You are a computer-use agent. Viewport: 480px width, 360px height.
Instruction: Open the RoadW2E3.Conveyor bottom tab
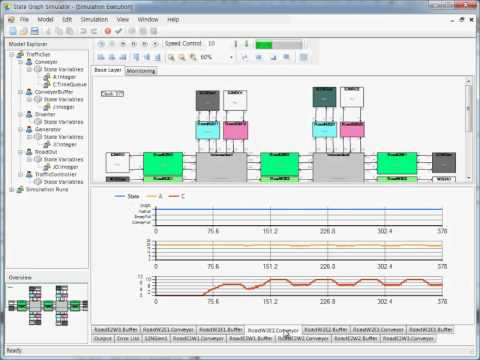coord(378,330)
